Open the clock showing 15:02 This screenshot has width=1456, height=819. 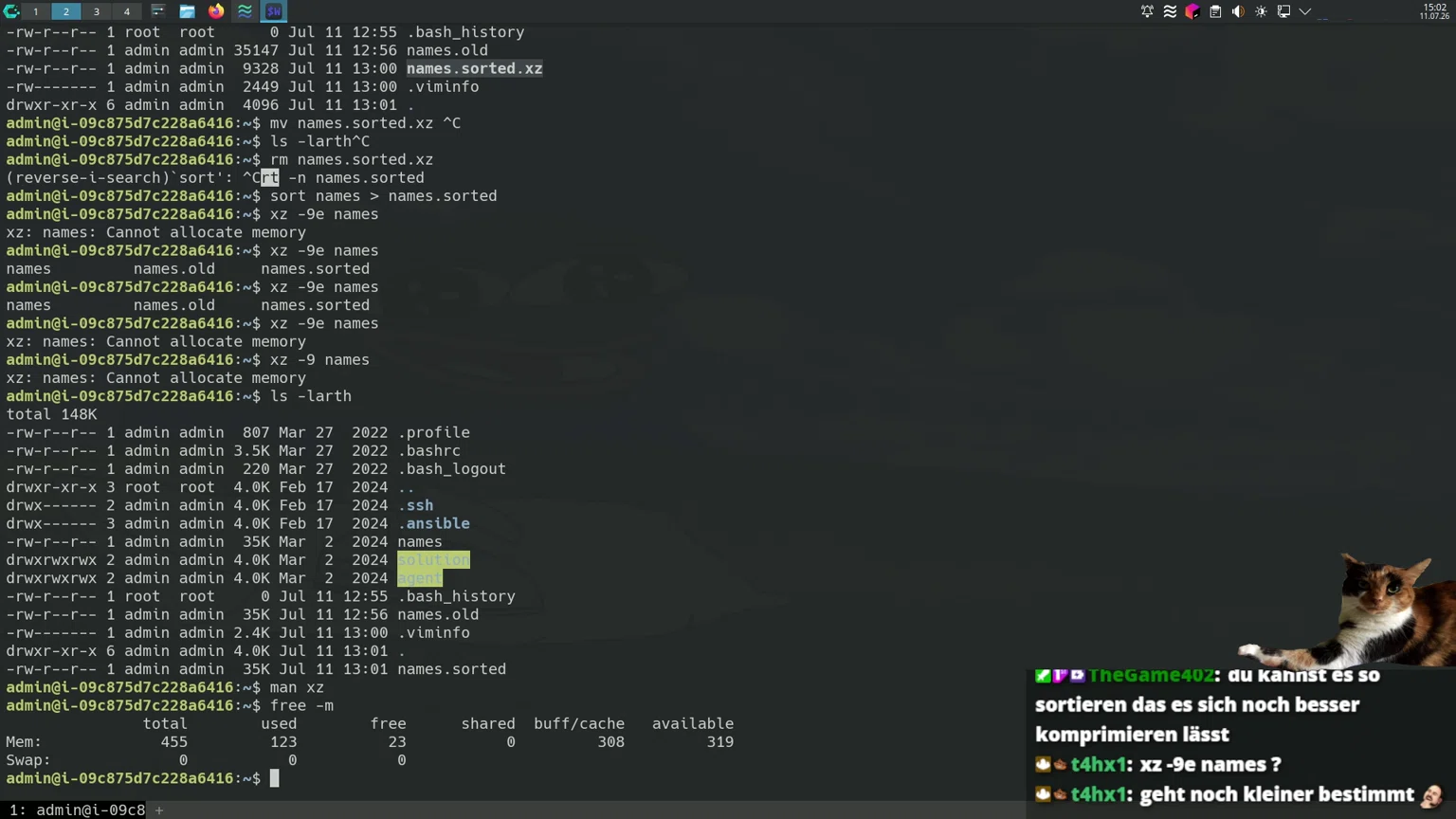click(1434, 11)
